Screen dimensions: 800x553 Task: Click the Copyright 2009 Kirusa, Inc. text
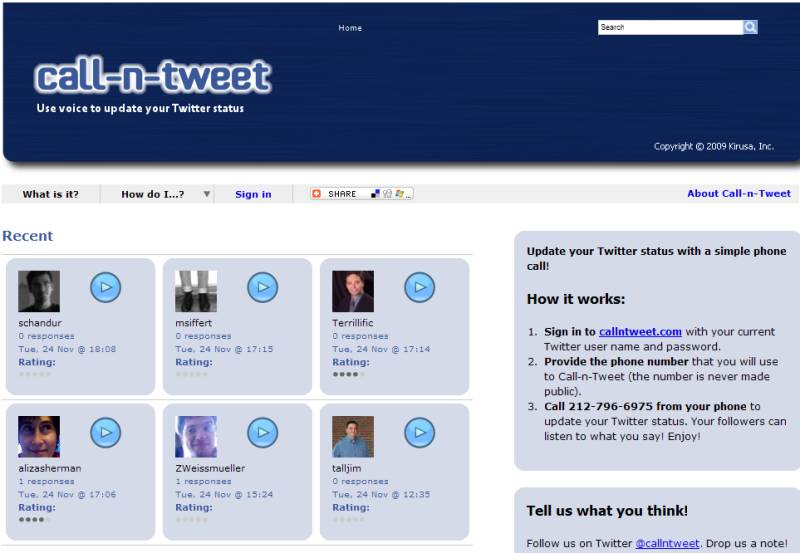tap(714, 146)
